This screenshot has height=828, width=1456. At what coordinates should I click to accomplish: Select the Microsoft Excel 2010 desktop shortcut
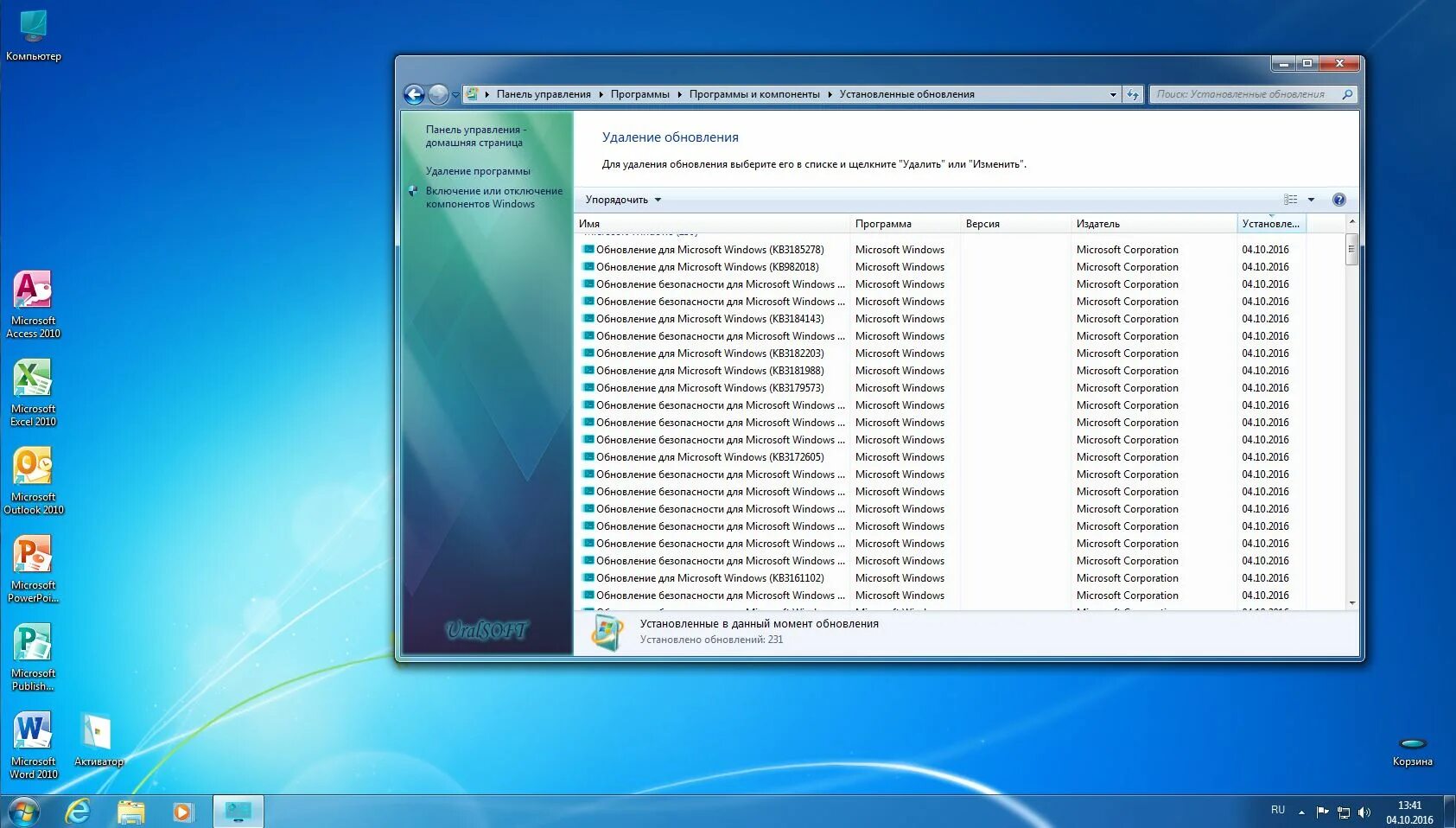pos(33,392)
